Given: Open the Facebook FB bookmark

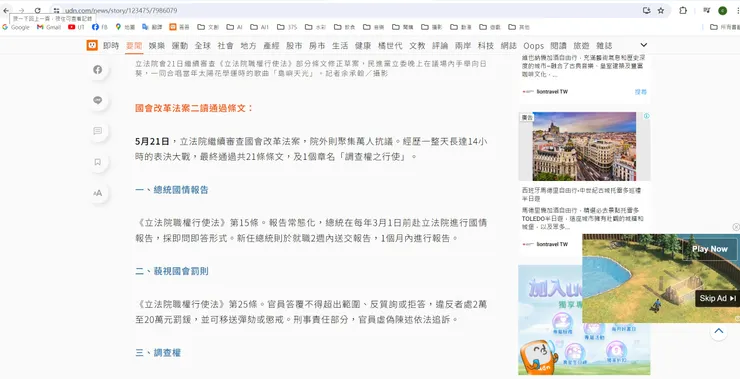Looking at the screenshot, I should click(x=100, y=27).
